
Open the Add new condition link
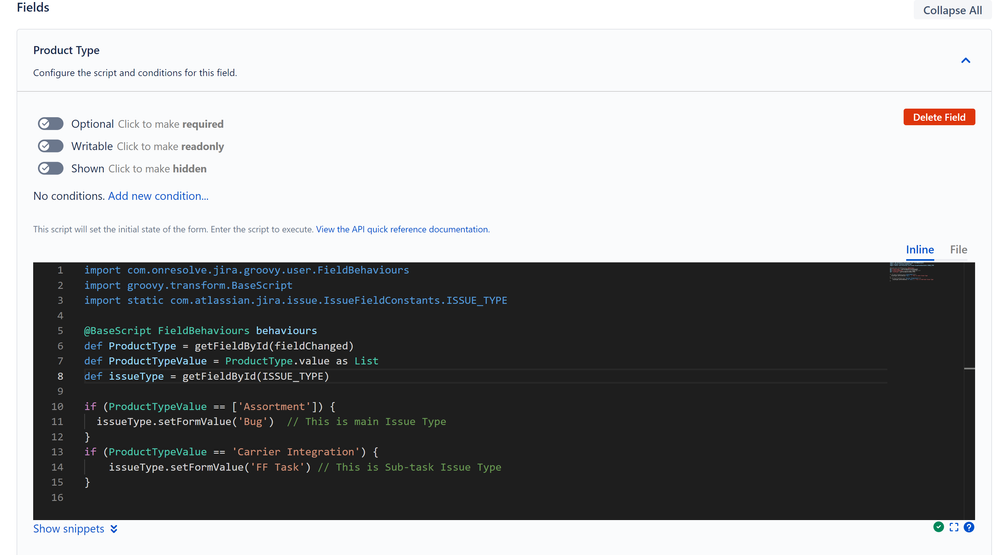click(158, 196)
